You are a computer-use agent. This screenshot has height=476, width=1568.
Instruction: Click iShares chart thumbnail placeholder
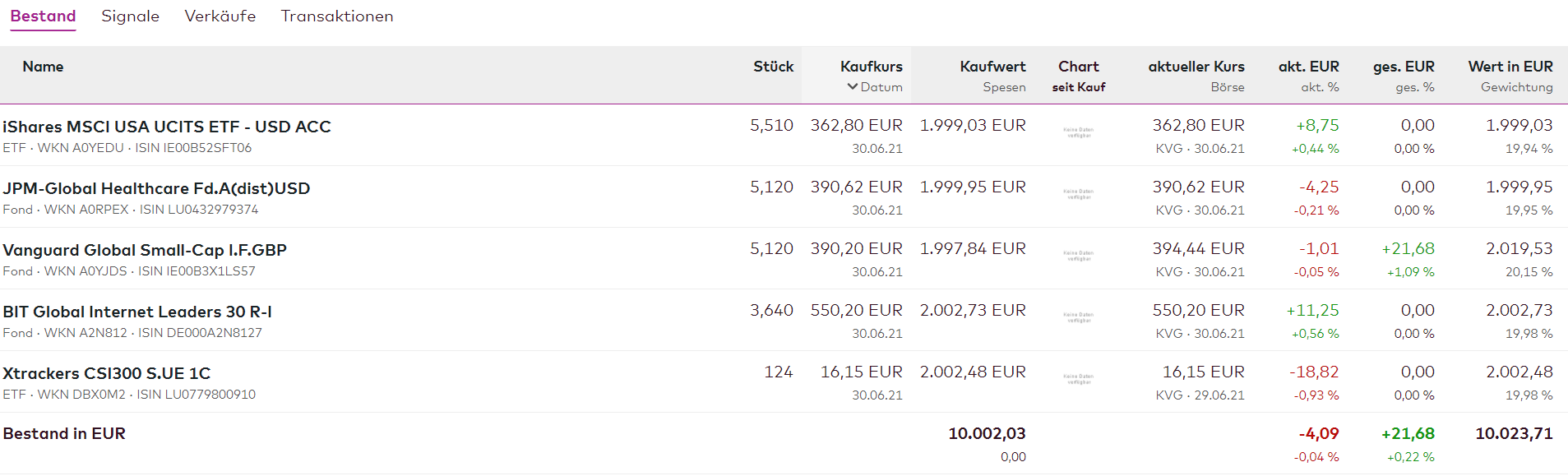tap(1078, 132)
